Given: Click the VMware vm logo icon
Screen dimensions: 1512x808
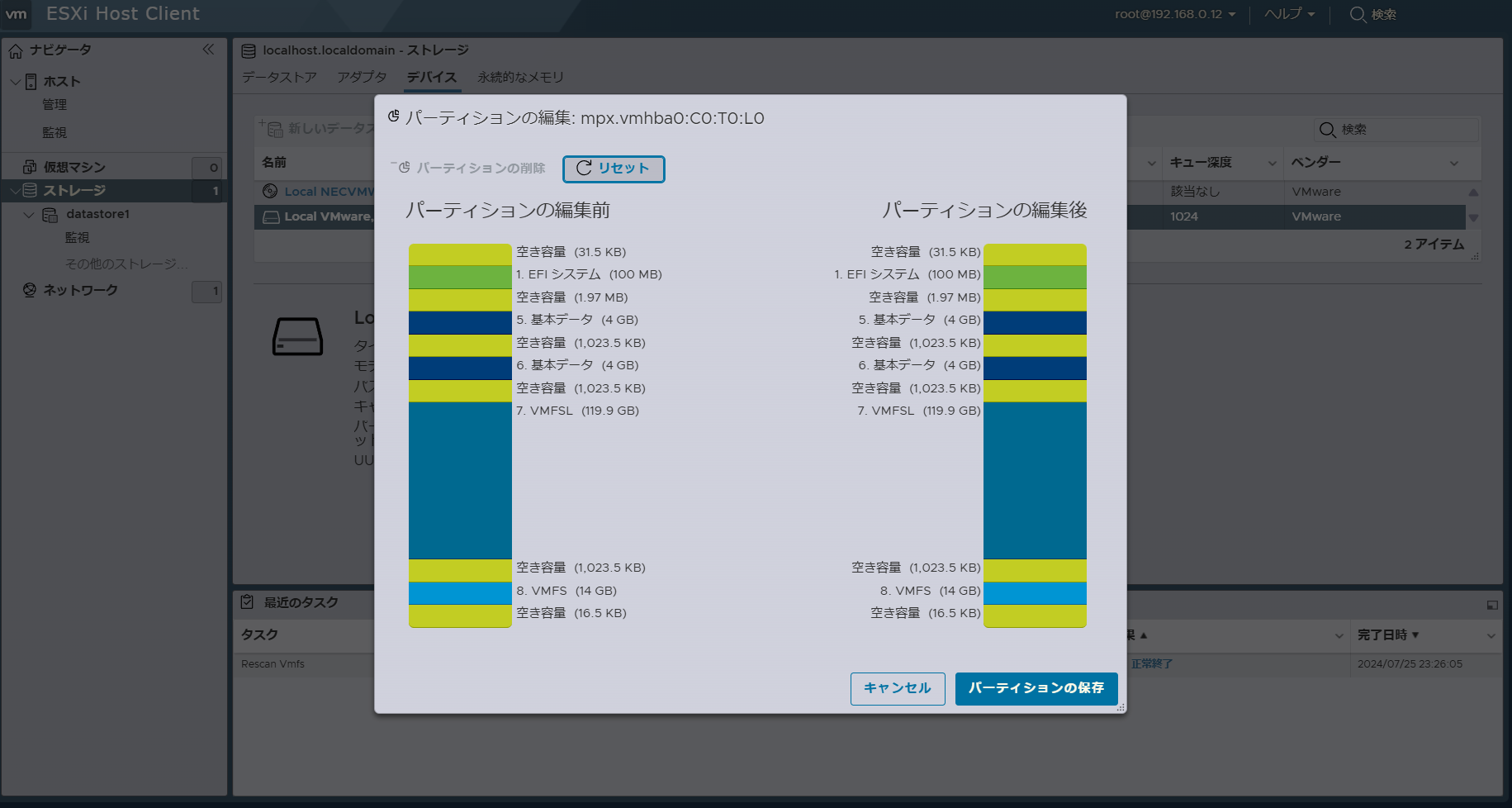Looking at the screenshot, I should 17,14.
